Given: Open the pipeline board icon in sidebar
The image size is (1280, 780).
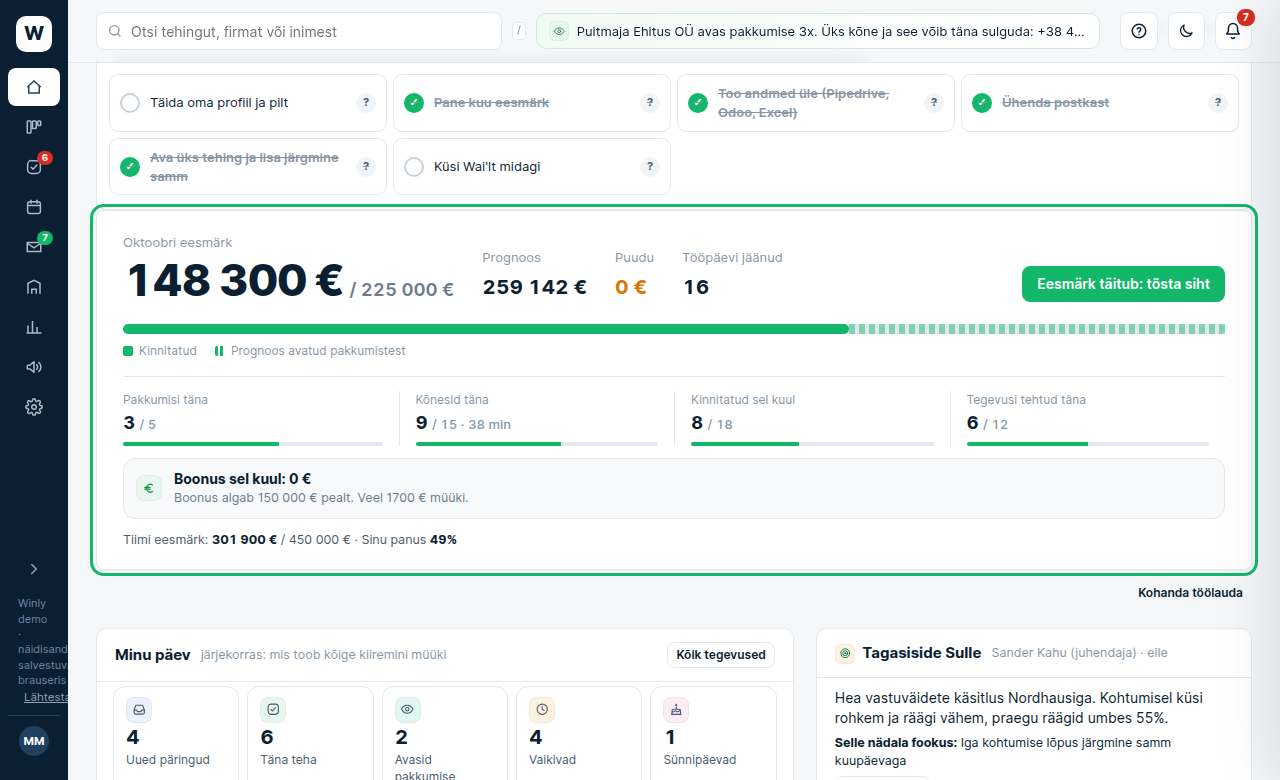Looking at the screenshot, I should [34, 127].
